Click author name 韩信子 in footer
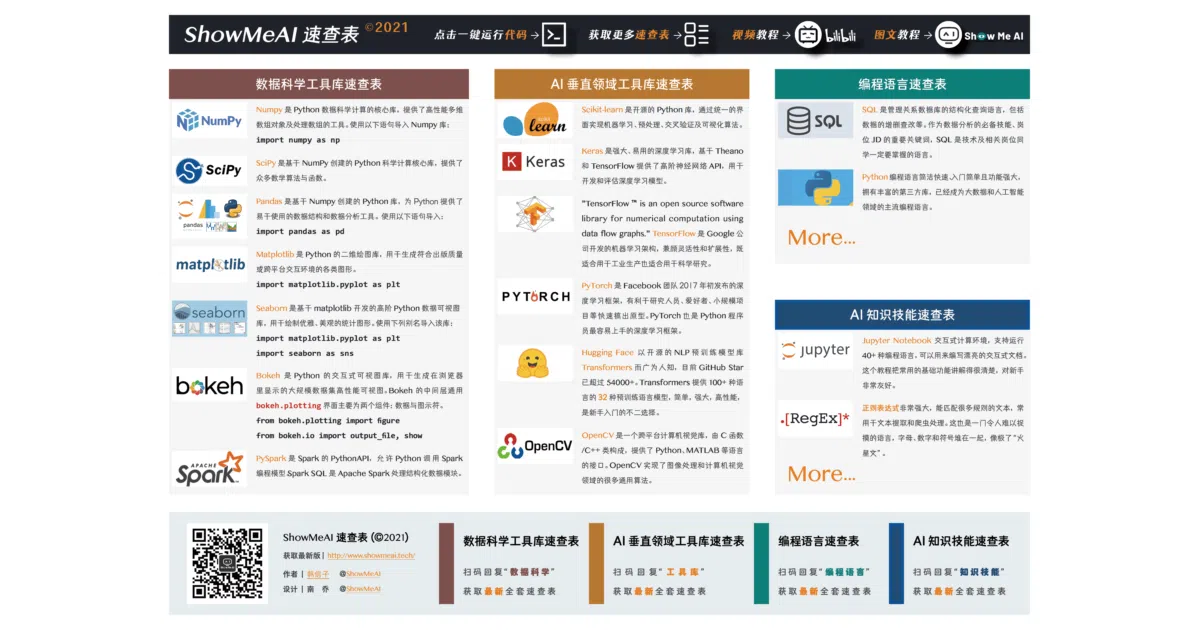The height and width of the screenshot is (630, 1200). (x=317, y=574)
